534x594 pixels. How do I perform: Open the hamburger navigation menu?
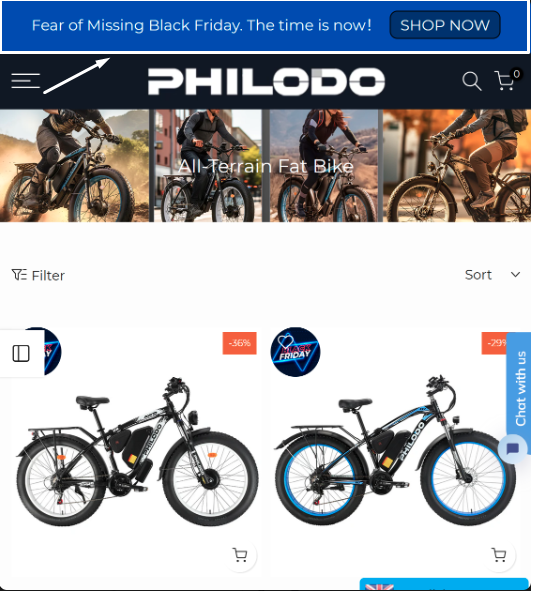click(25, 81)
